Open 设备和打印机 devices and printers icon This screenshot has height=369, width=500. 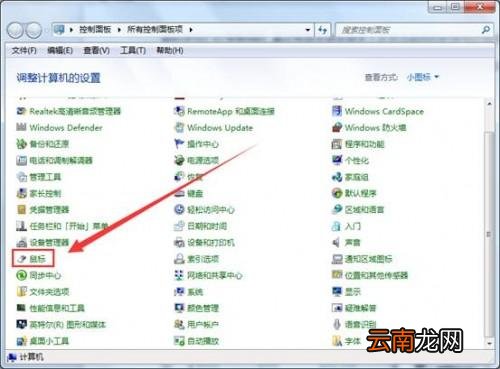pyautogui.click(x=179, y=242)
